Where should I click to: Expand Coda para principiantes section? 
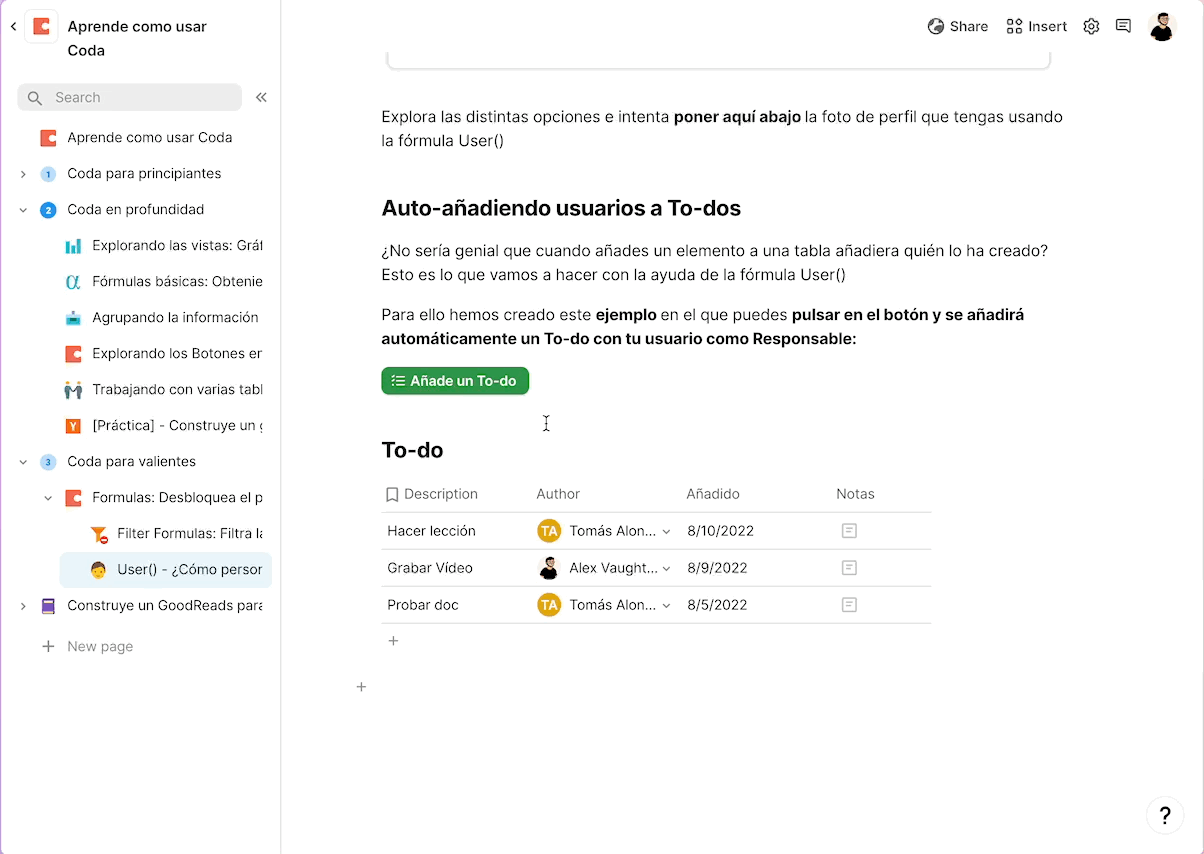point(23,174)
